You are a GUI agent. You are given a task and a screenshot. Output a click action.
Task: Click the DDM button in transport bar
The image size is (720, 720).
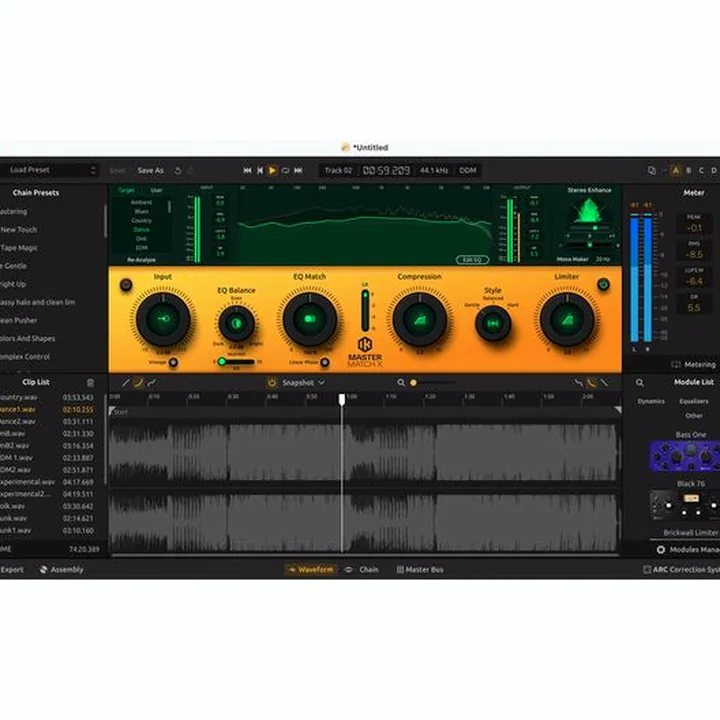pyautogui.click(x=467, y=170)
